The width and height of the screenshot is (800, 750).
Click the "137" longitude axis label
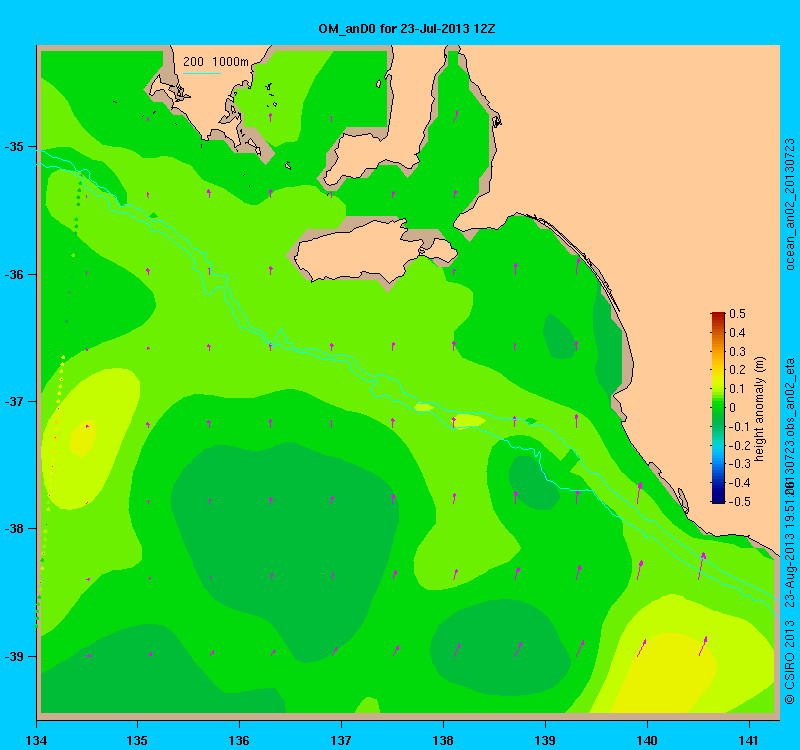coord(341,740)
